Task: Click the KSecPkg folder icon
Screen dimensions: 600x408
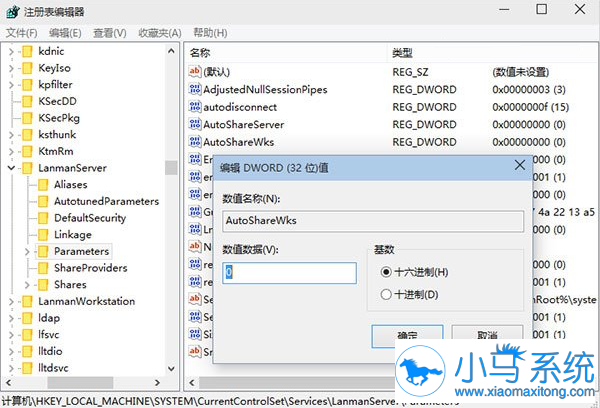Action: (x=27, y=118)
